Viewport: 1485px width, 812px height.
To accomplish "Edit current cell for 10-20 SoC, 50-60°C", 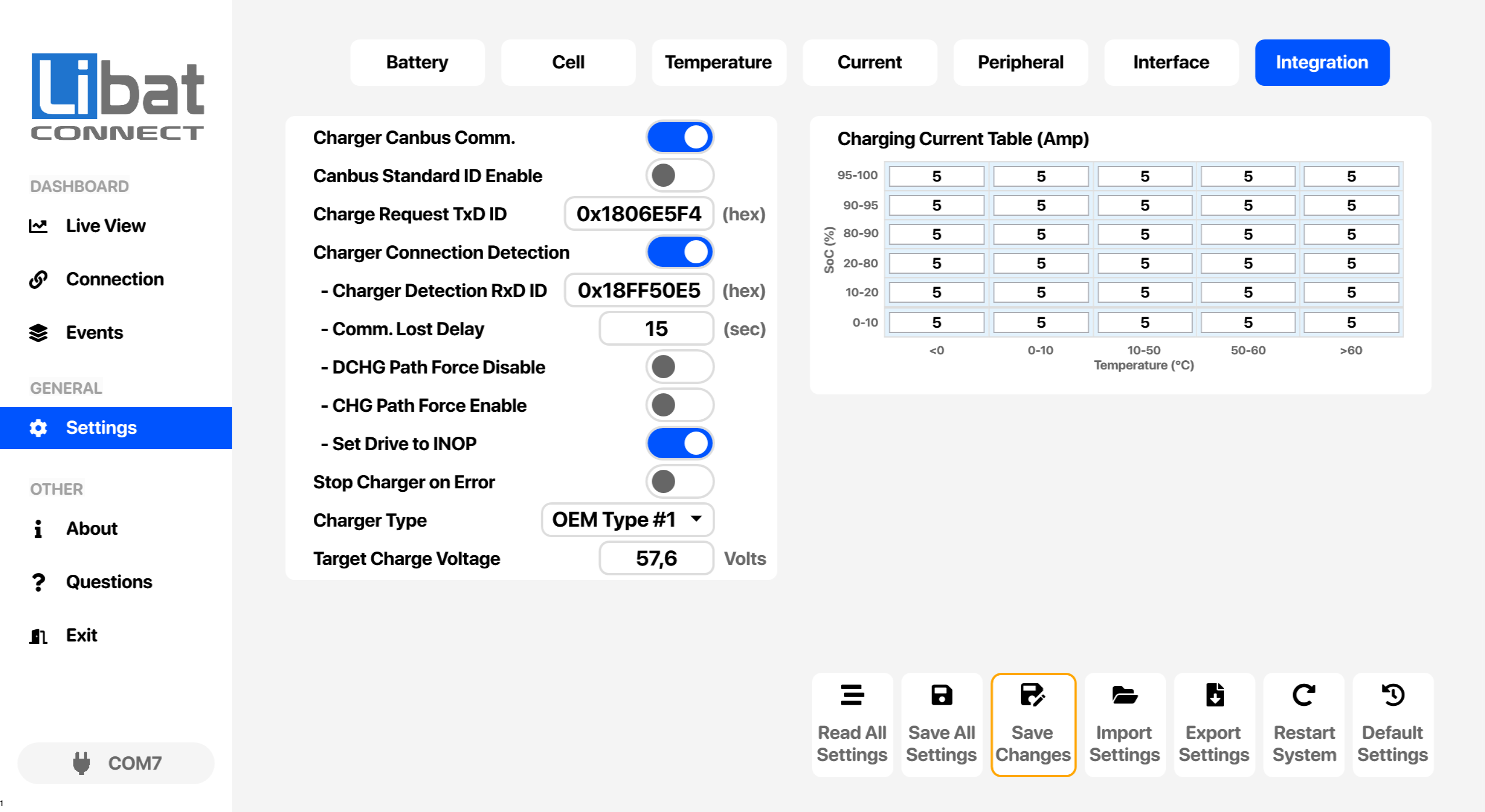I will 1248,292.
